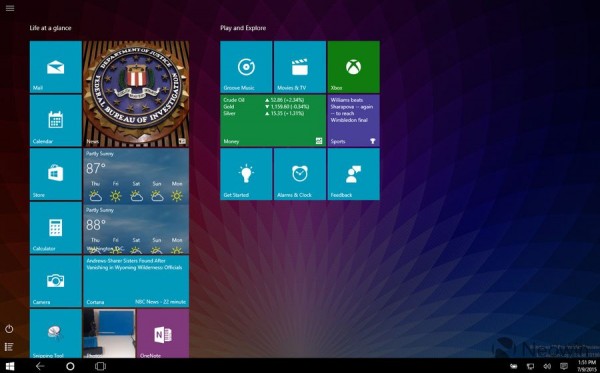Open the OneNote tile
Image resolution: width=600 pixels, height=373 pixels.
(163, 333)
